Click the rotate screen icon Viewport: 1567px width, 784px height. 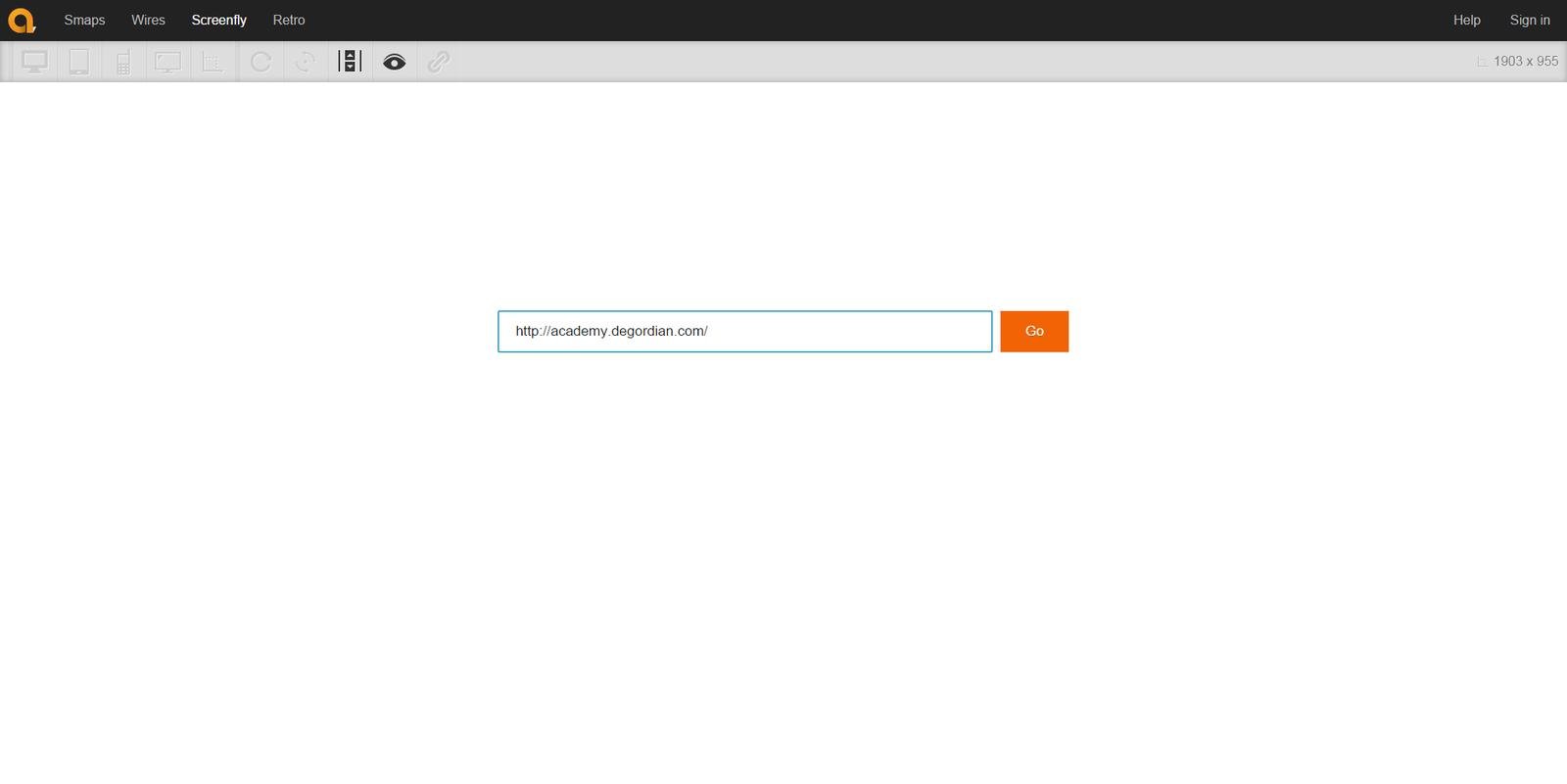[306, 62]
